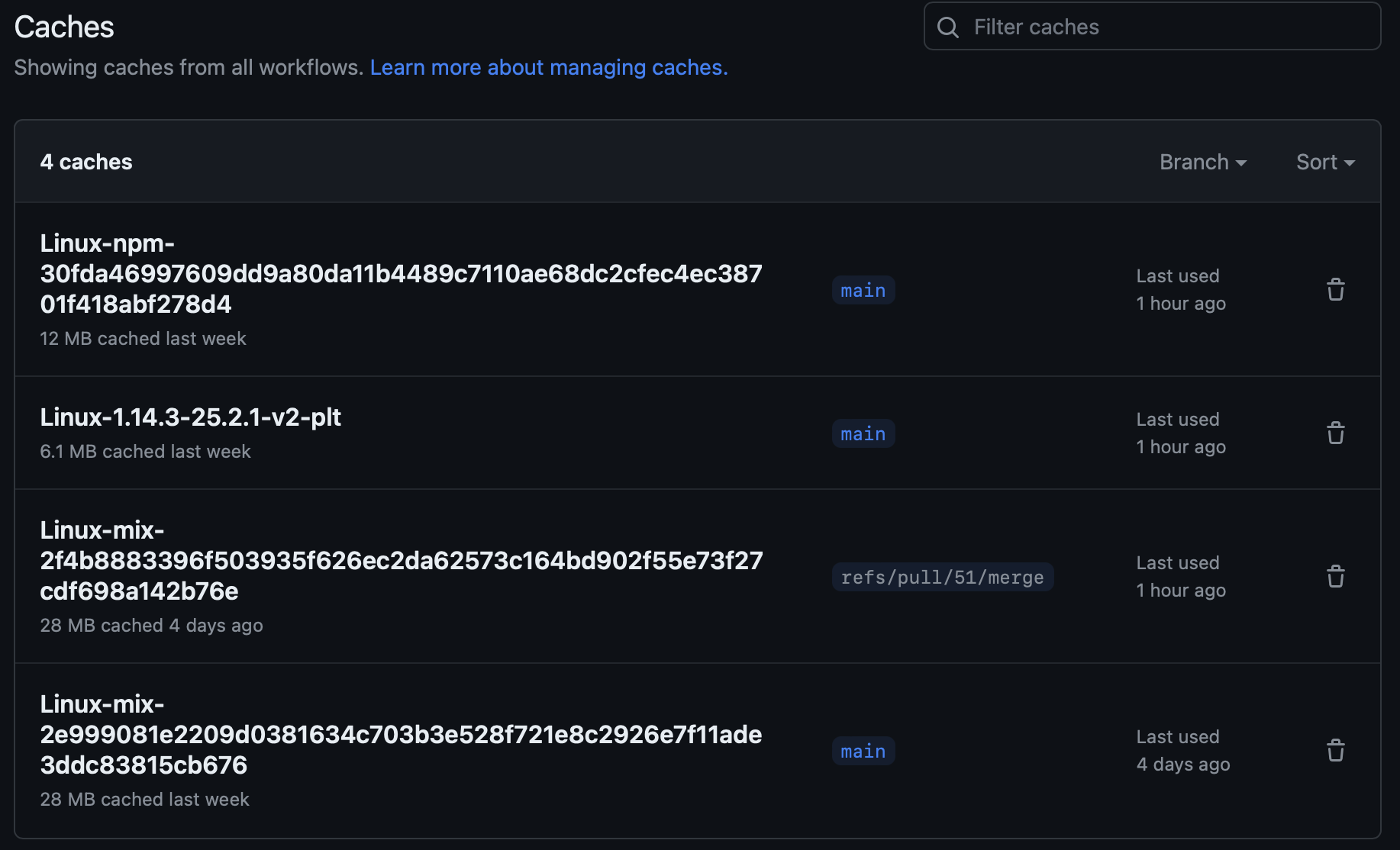
Task: Click the Caches page heading
Action: tap(64, 27)
